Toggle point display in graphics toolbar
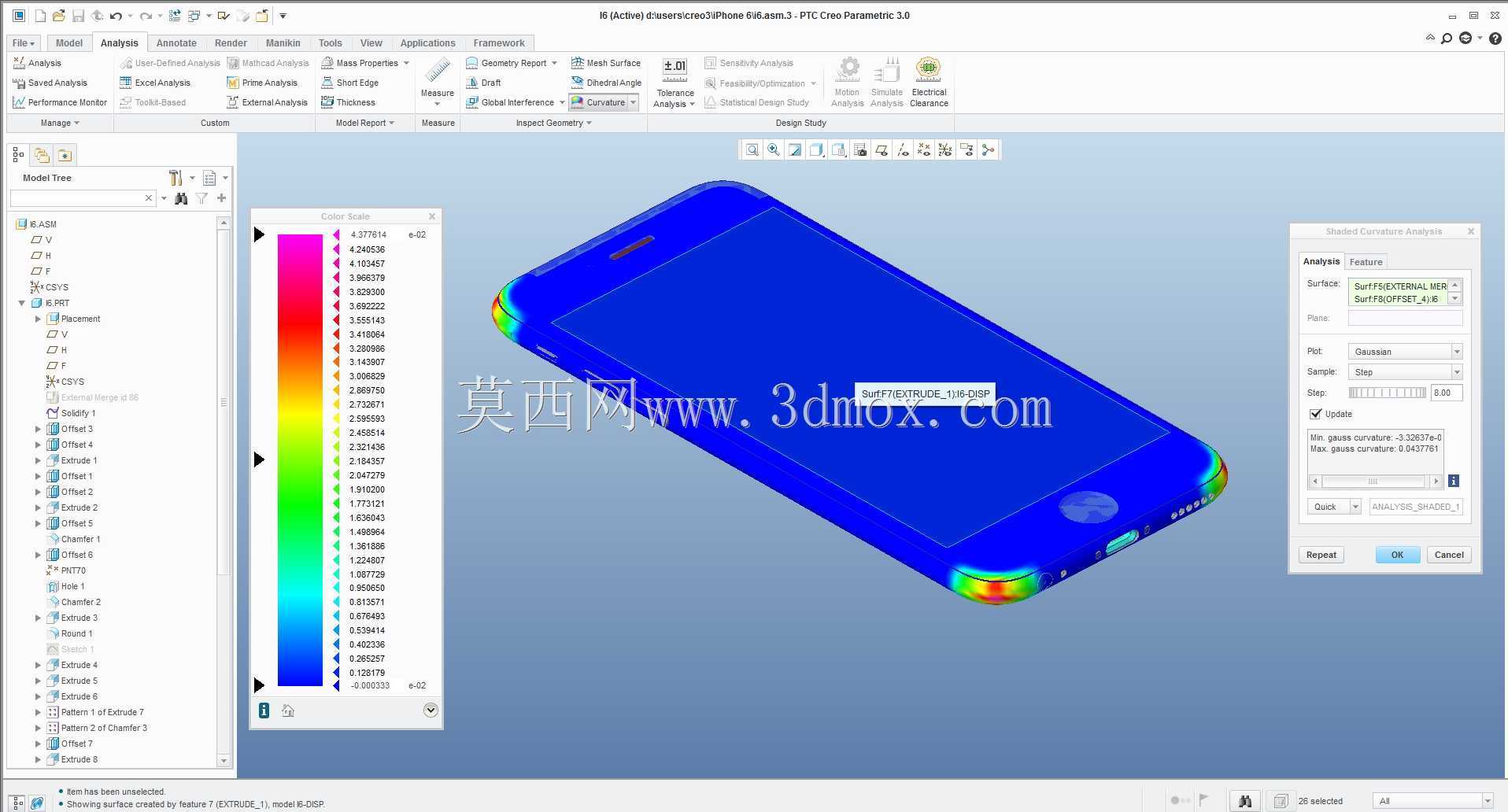Image resolution: width=1508 pixels, height=812 pixels. coord(924,149)
